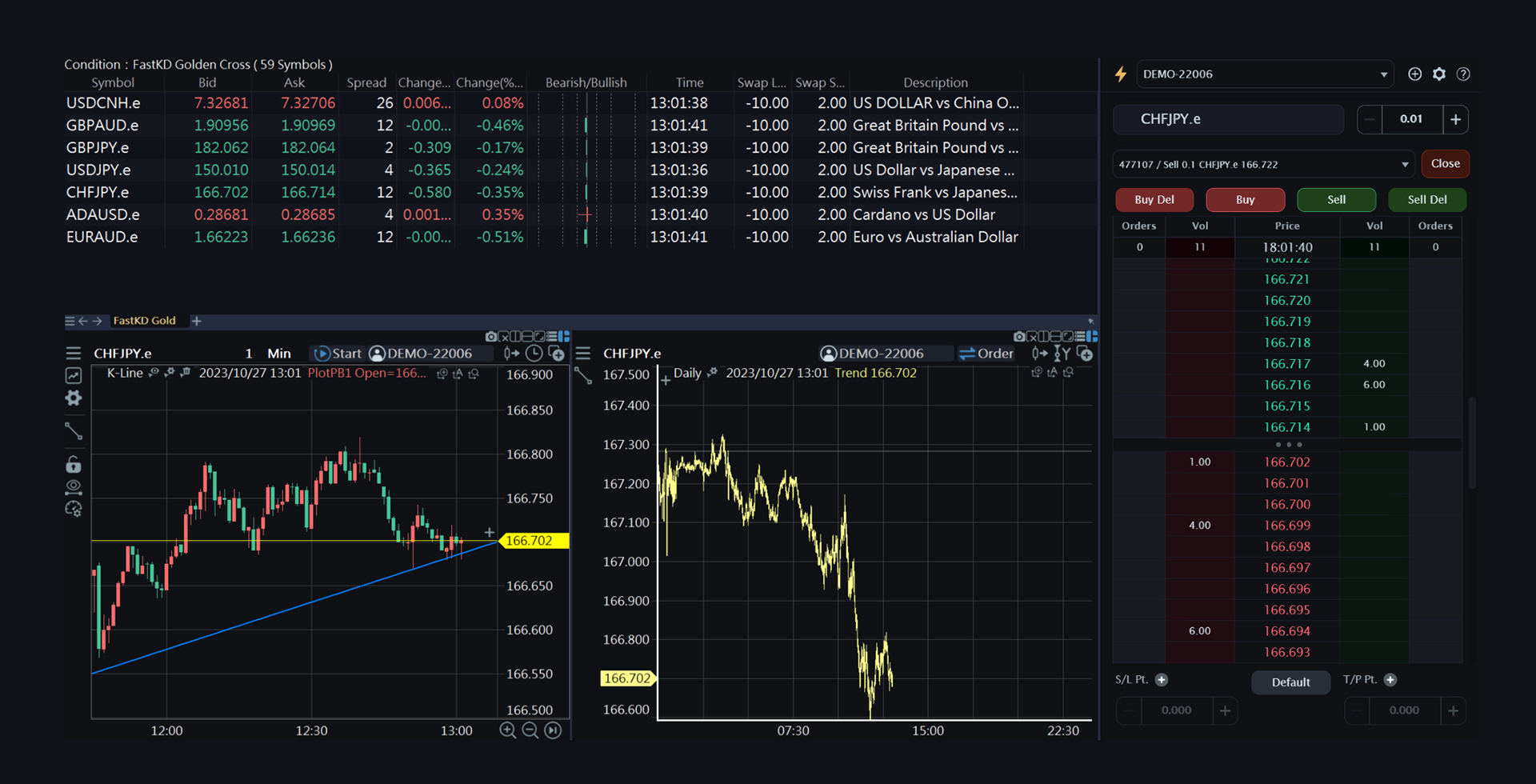Change the Min timeframe unit in K-Line chart
1536x784 pixels.
tap(279, 353)
